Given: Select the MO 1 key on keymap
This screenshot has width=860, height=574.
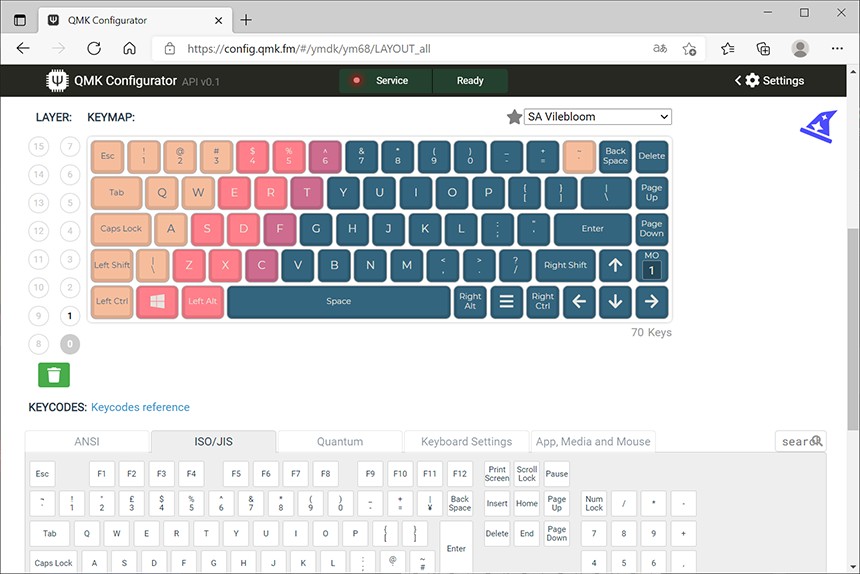Looking at the screenshot, I should [651, 265].
